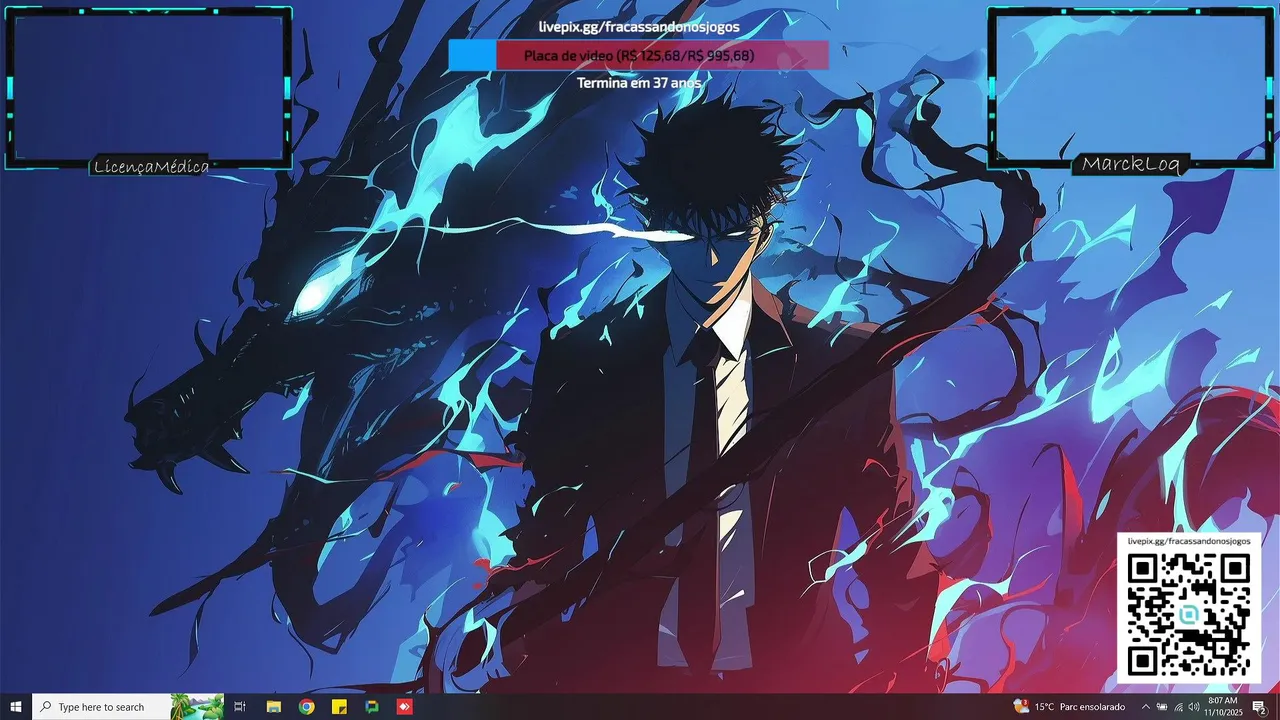Expand the hidden system tray icons
Image resolution: width=1280 pixels, height=720 pixels.
1146,707
